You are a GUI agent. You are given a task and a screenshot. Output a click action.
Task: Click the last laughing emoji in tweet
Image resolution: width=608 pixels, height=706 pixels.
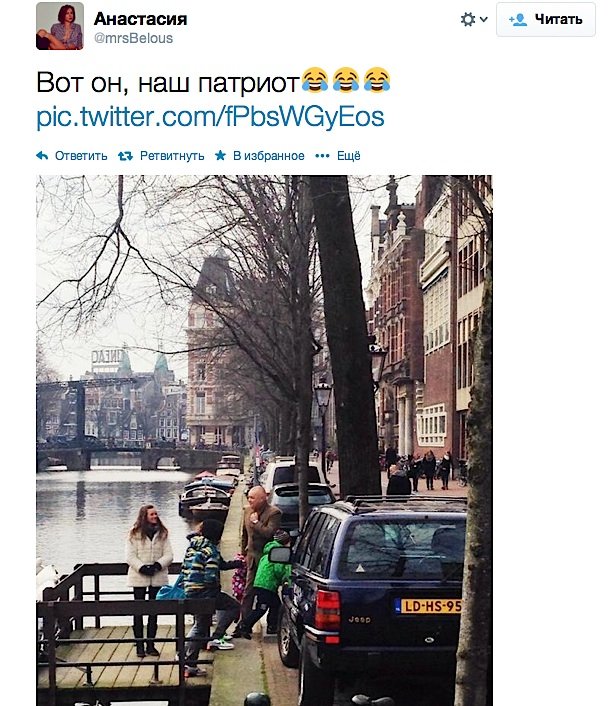click(x=377, y=80)
